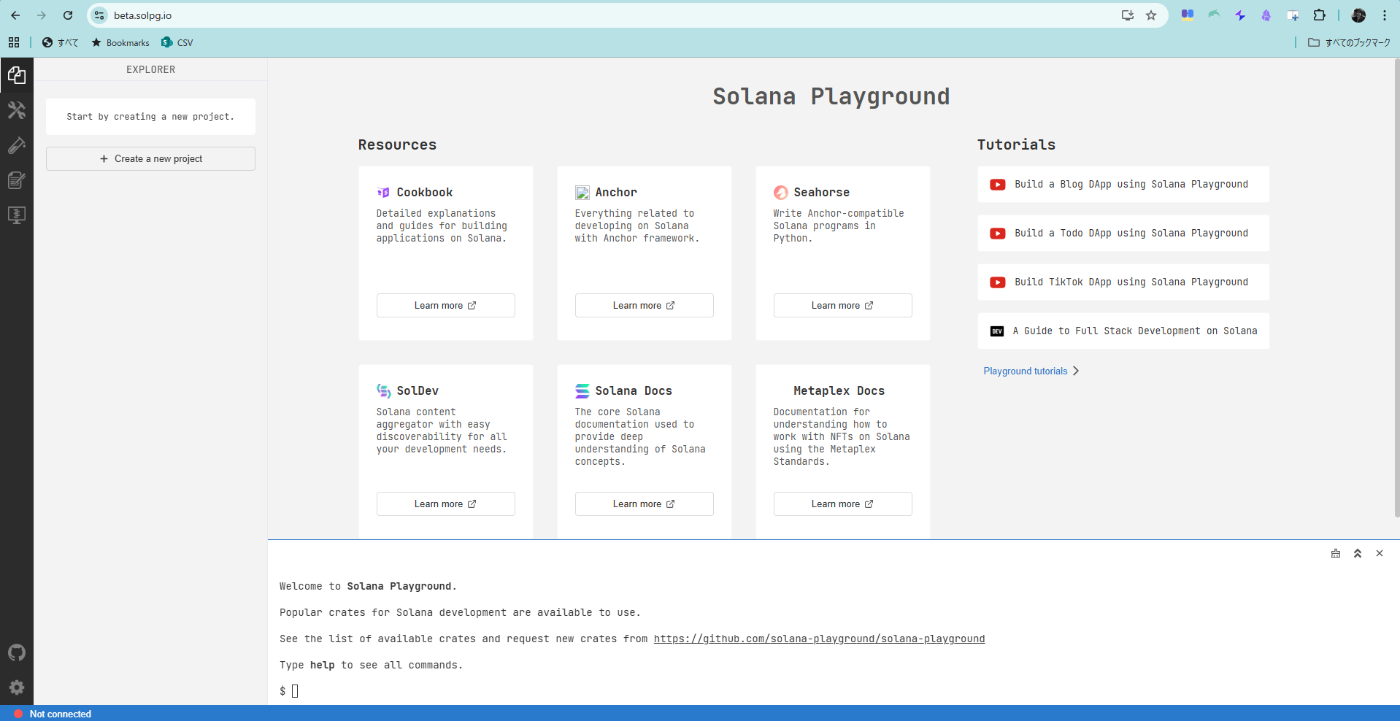
Task: Open the Build & Deploy tools icon
Action: [x=16, y=110]
